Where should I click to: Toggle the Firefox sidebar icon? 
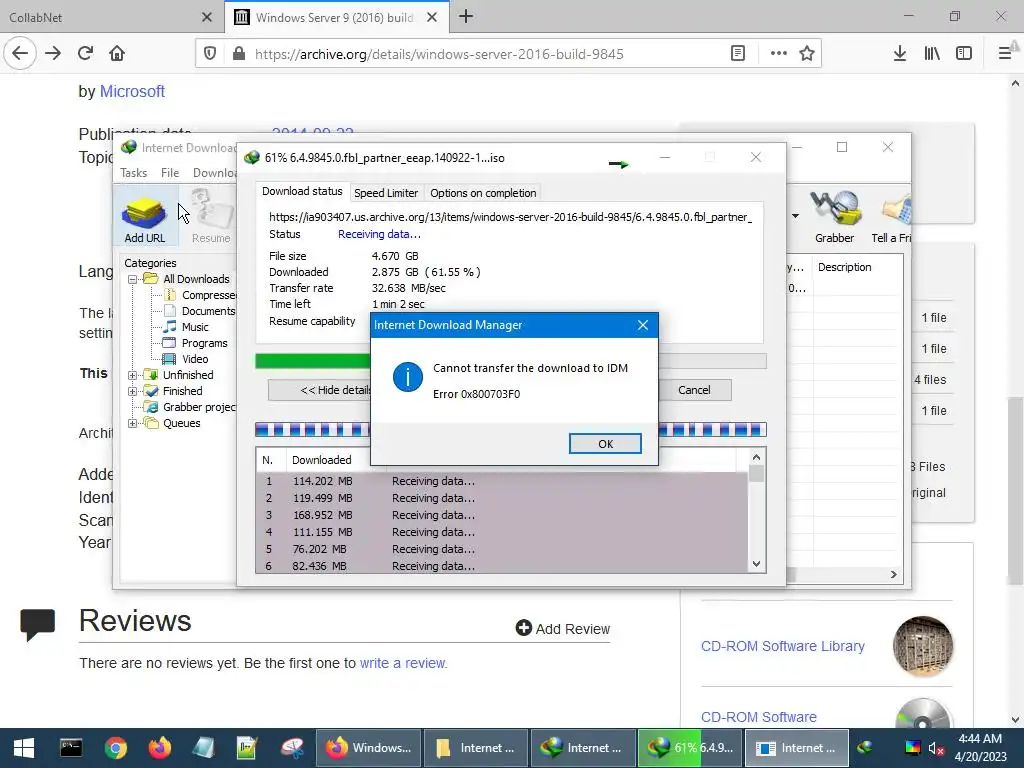pyautogui.click(x=964, y=54)
